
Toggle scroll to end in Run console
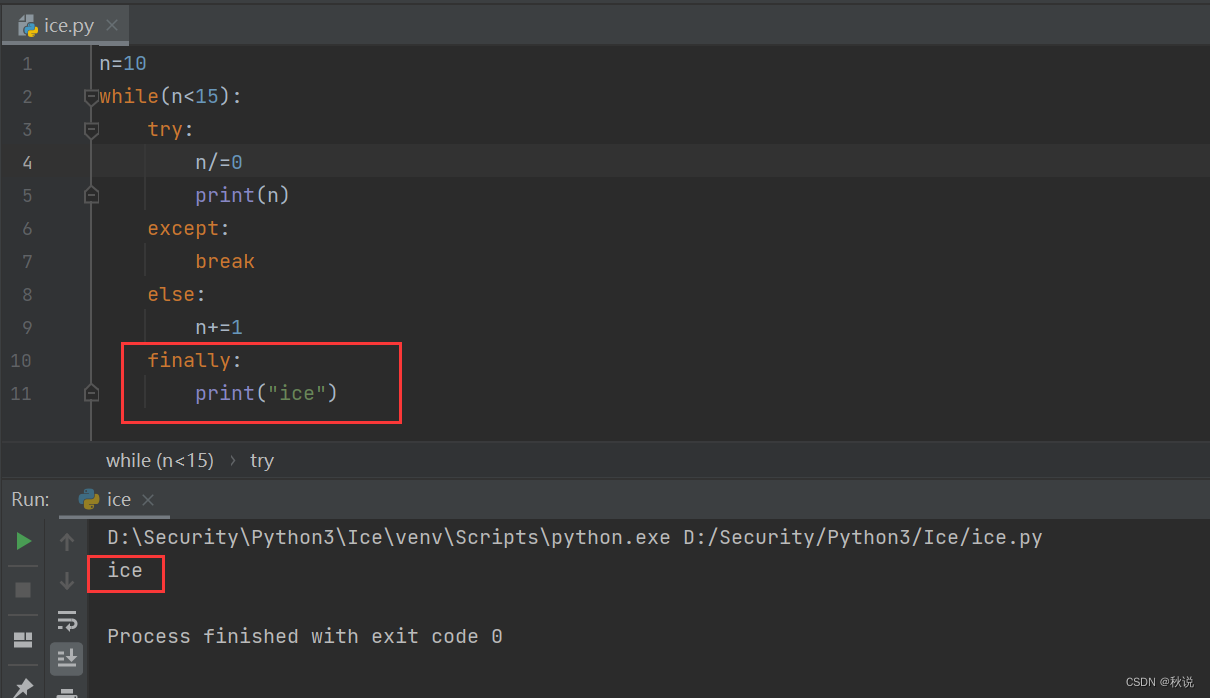67,657
